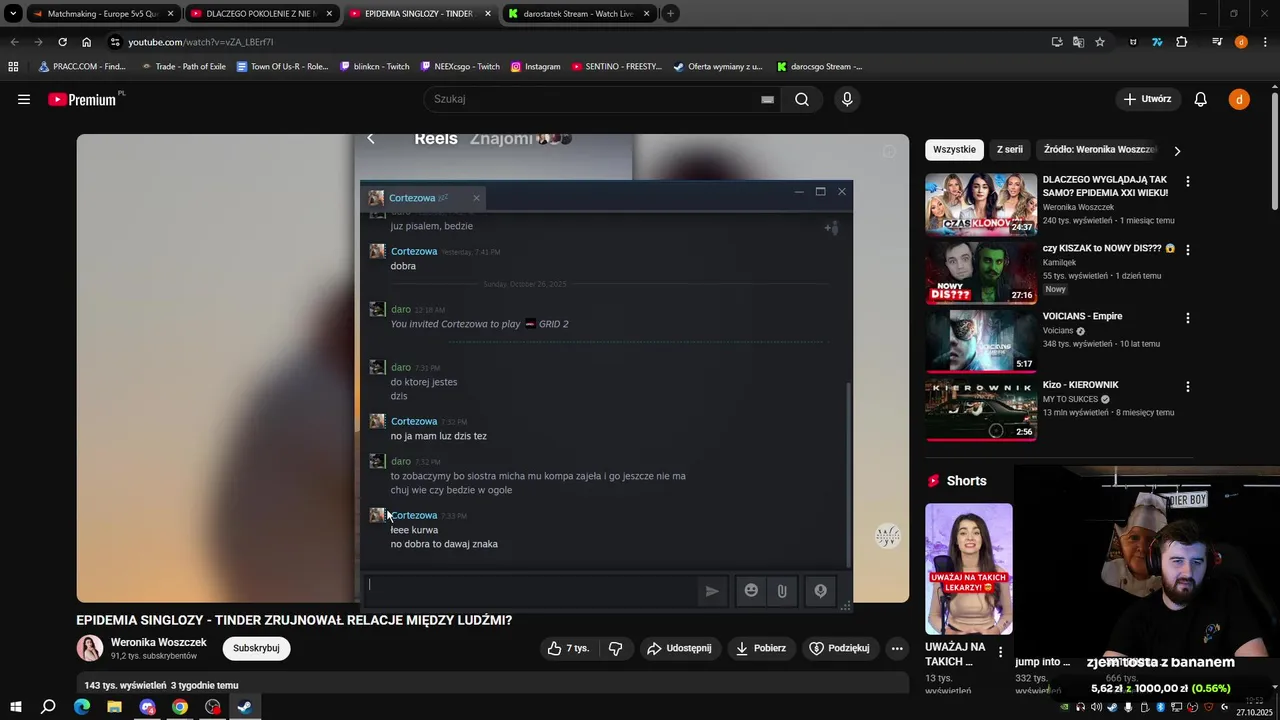1280x720 pixels.
Task: Click the Podziękuj thanks button
Action: [839, 648]
